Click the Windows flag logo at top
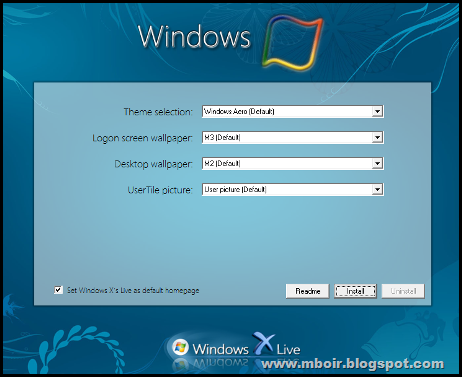This screenshot has height=377, width=462. coord(292,42)
